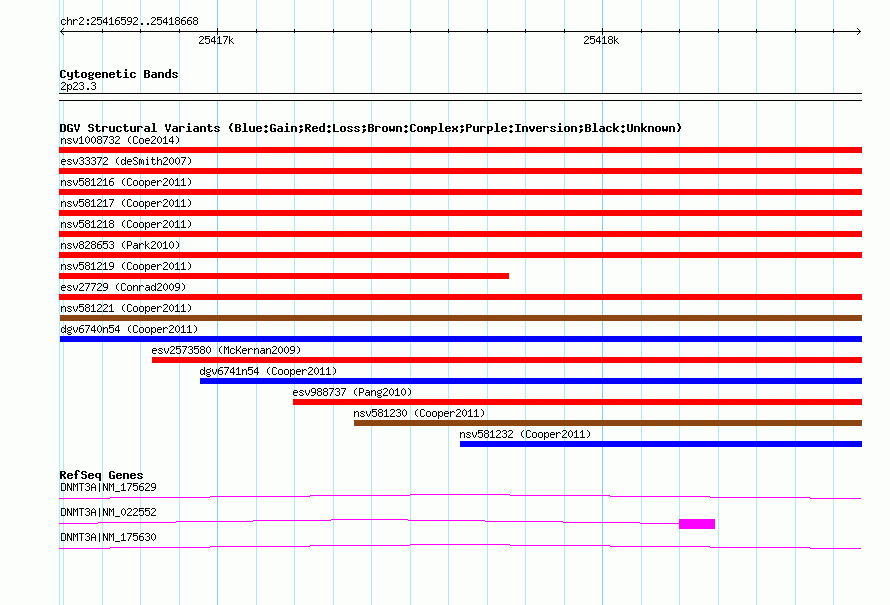Click the 2p23.3 band label
Viewport: 890px width, 605px height.
(x=78, y=86)
